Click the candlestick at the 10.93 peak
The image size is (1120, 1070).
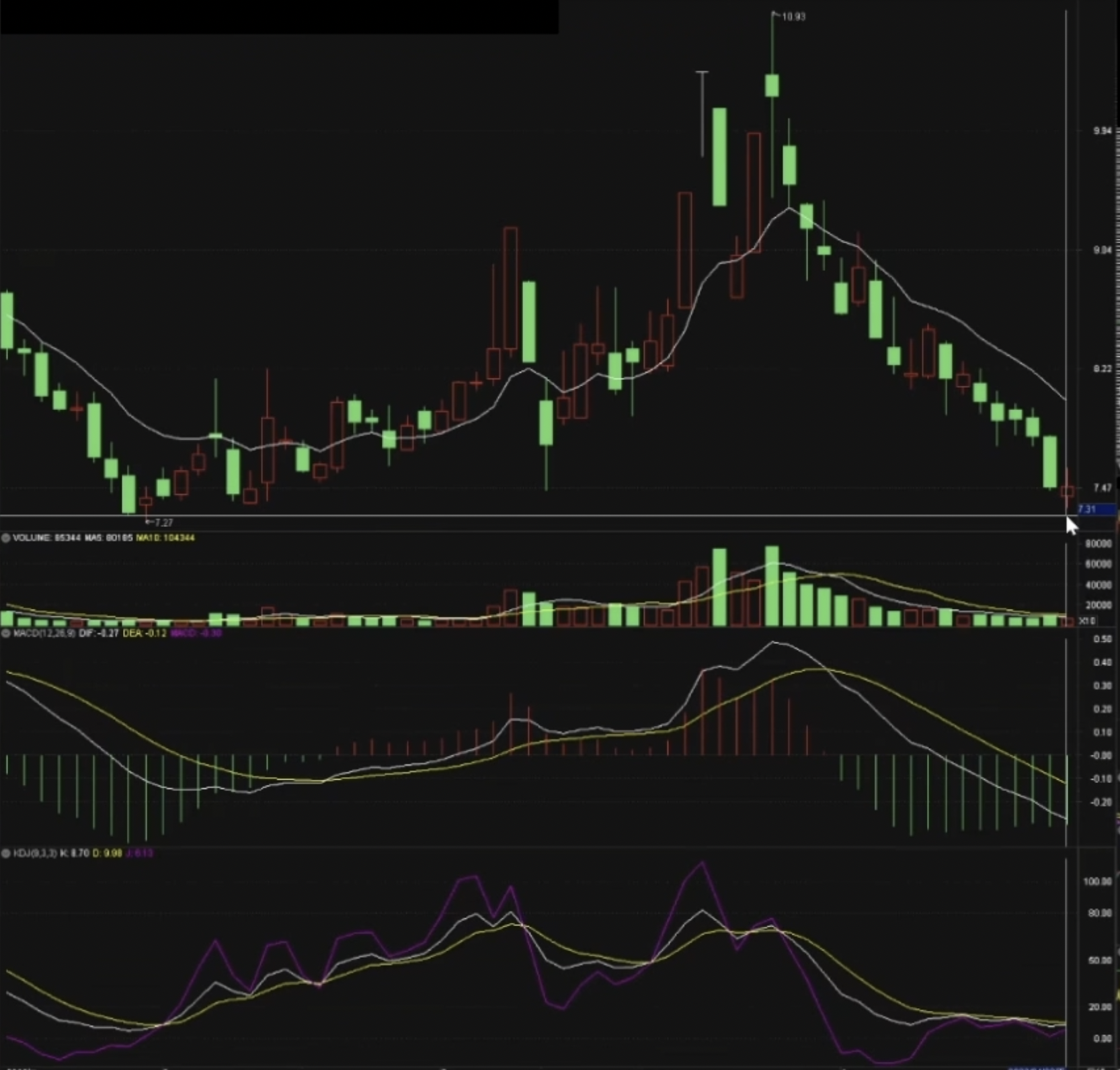772,85
